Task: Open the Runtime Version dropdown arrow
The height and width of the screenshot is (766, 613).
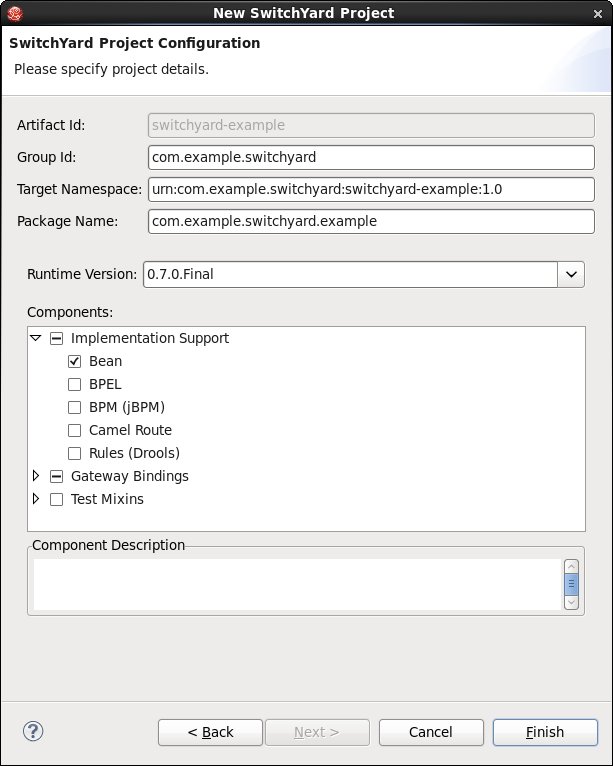Action: (571, 275)
